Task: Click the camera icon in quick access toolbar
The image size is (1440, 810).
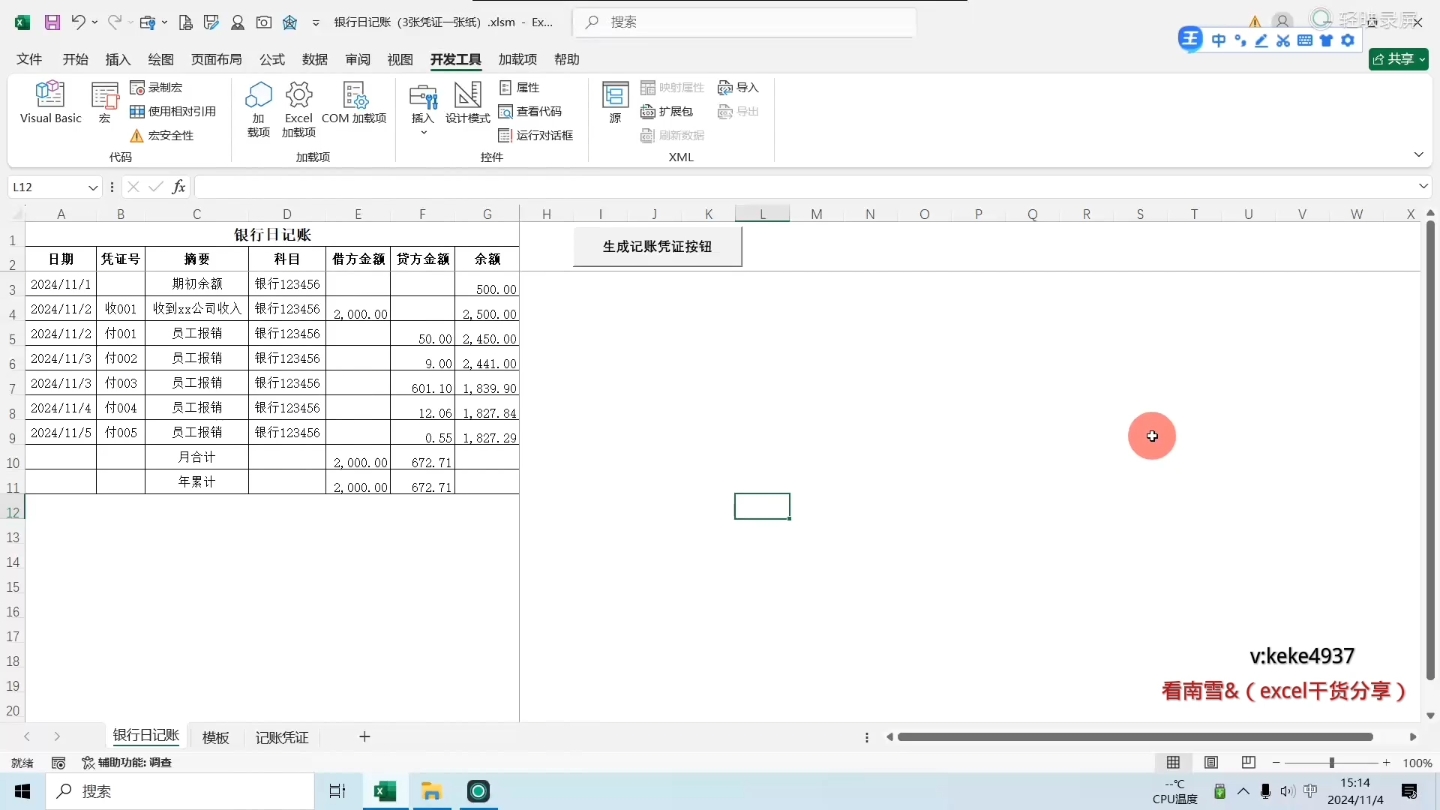Action: pyautogui.click(x=264, y=22)
